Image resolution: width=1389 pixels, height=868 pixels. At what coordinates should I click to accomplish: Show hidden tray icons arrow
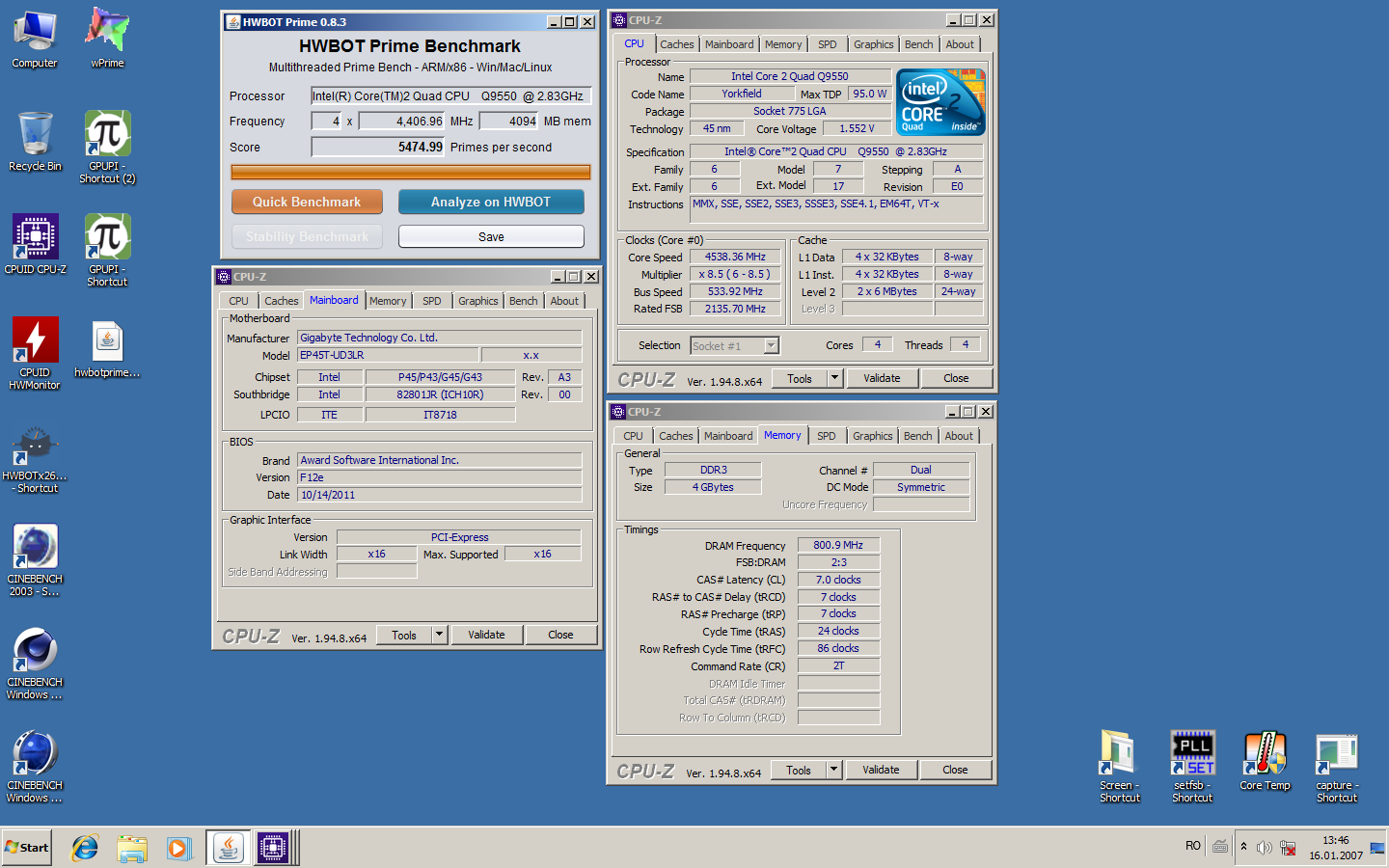(x=1243, y=847)
